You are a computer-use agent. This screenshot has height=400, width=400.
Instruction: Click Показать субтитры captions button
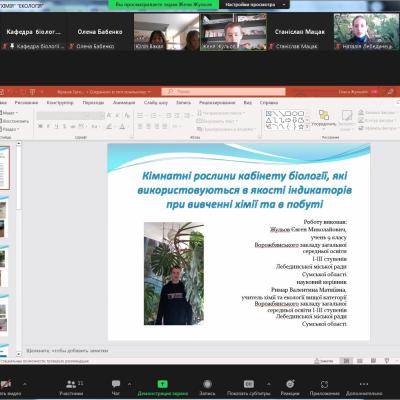point(249,388)
